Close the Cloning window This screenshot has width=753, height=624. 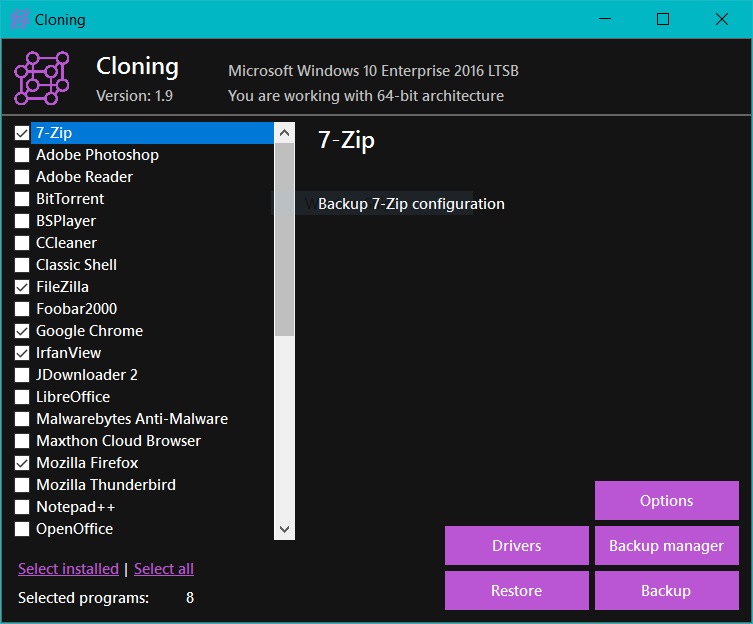click(722, 19)
